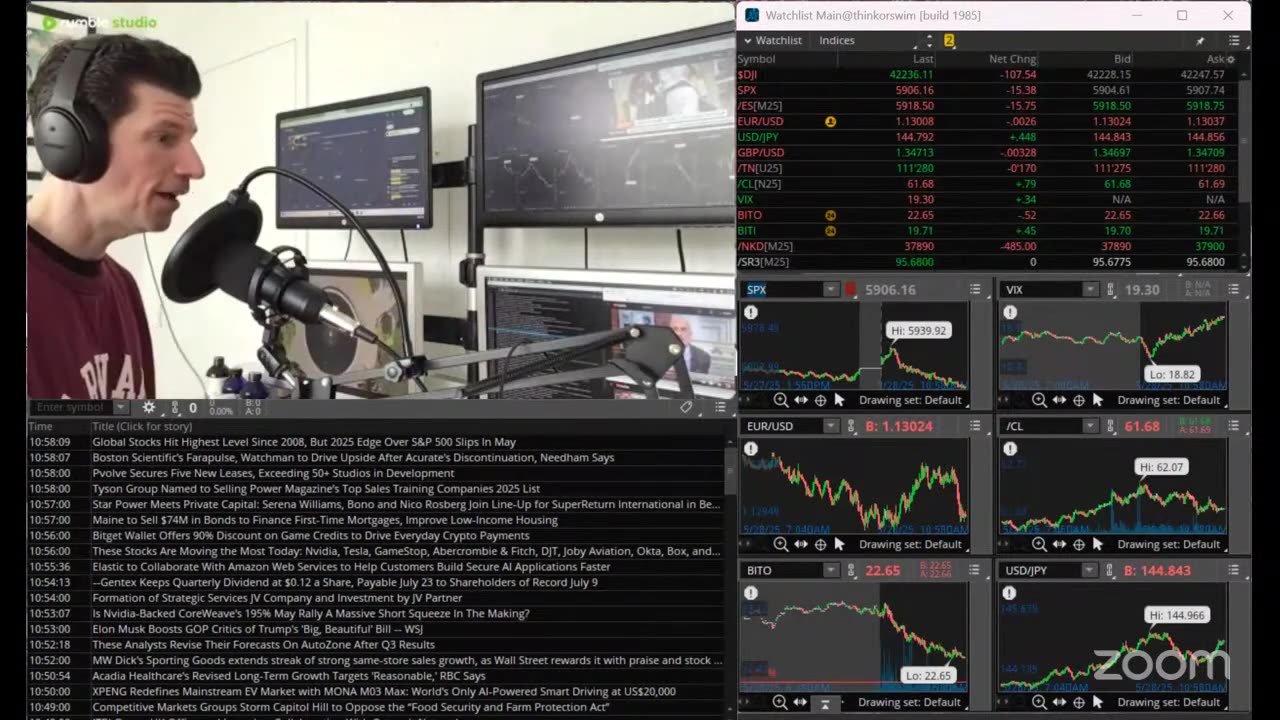Click the pin icon in Watchlist header
The image size is (1280, 720).
coord(1200,41)
